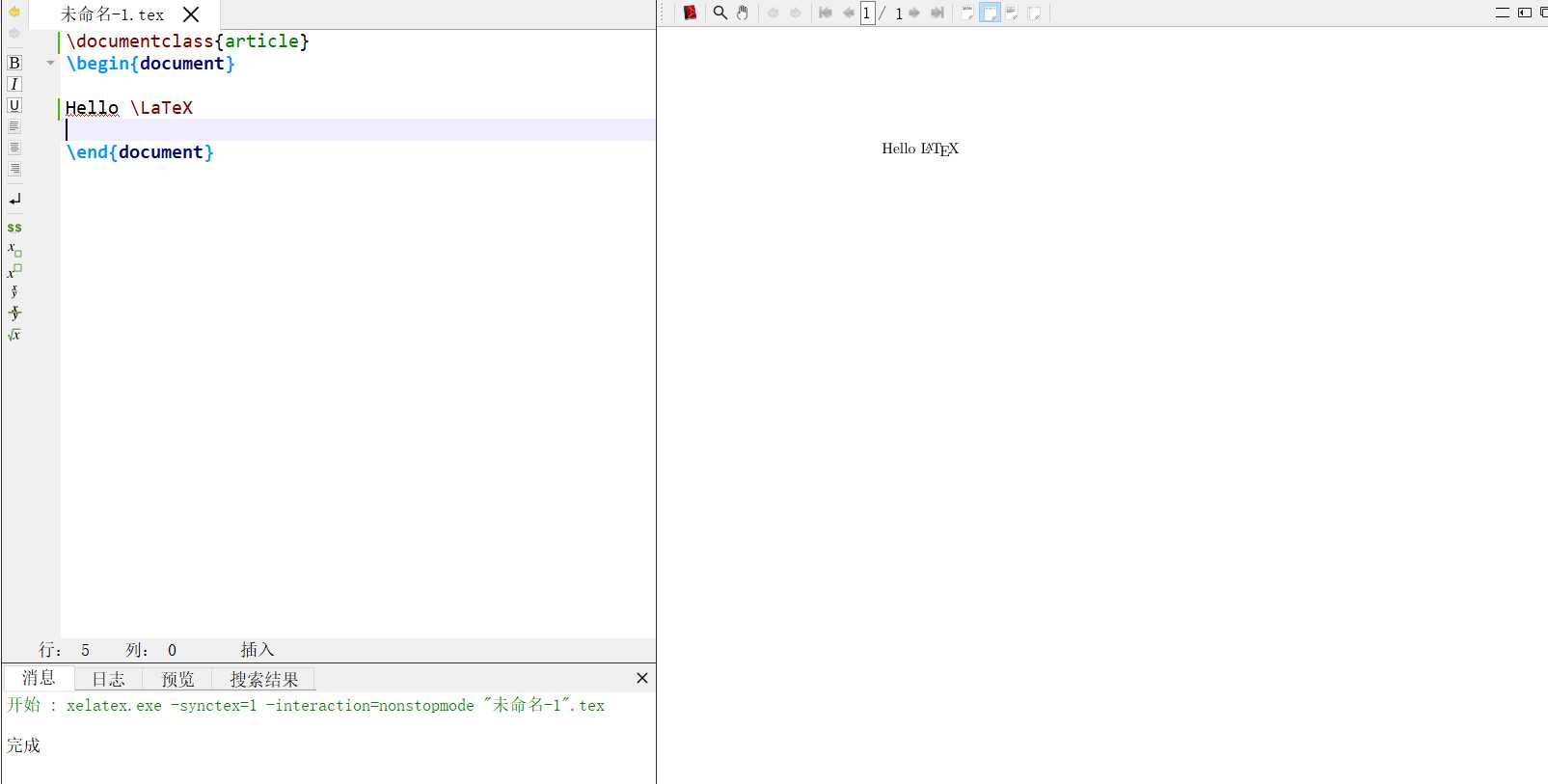The width and height of the screenshot is (1548, 784).
Task: Close the 未命名-1.tex editor tab
Action: [x=191, y=14]
